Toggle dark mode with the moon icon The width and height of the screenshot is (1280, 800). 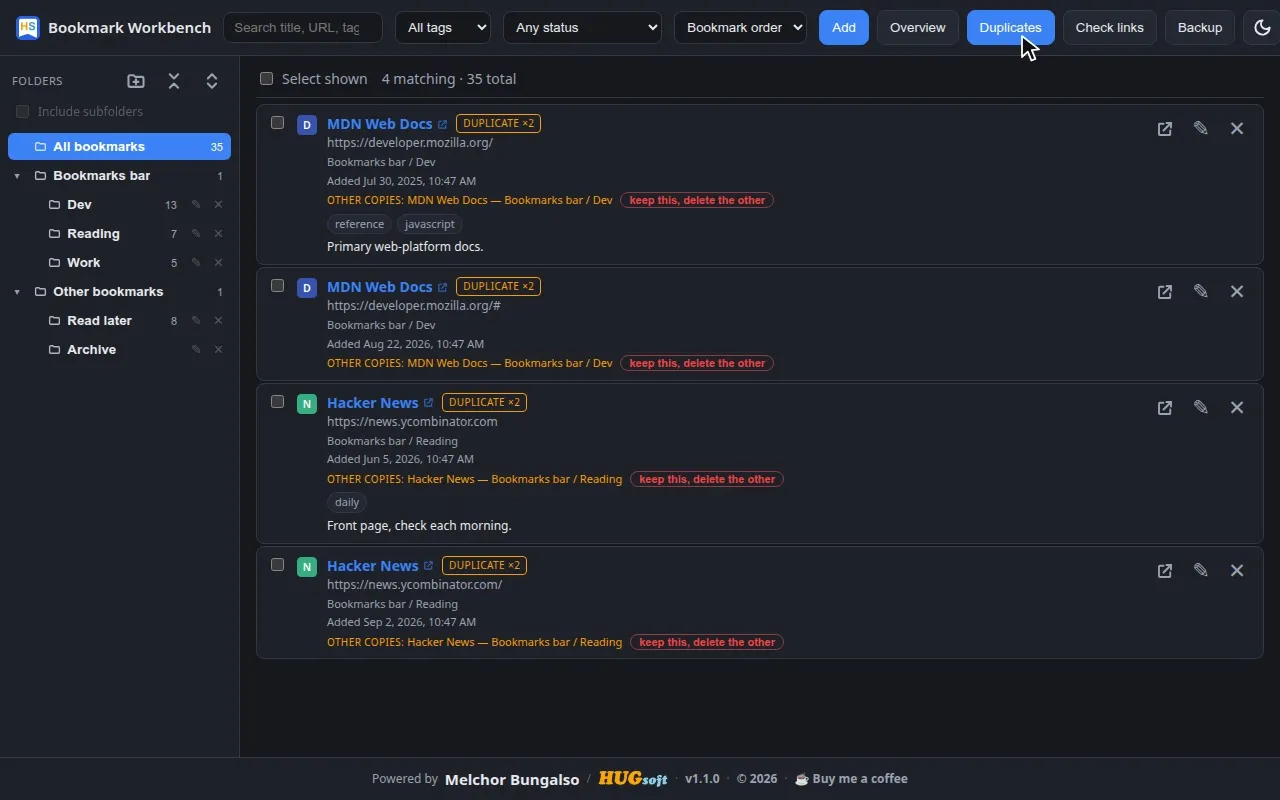[x=1262, y=28]
